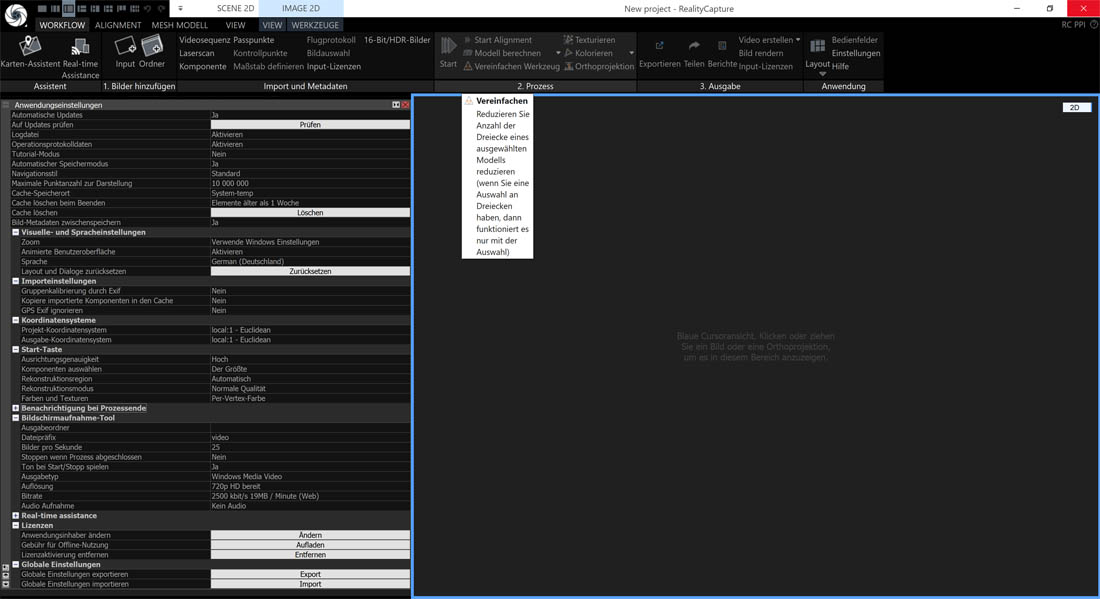Click the Zurücksetzen layout button
The height and width of the screenshot is (599, 1100).
(310, 271)
